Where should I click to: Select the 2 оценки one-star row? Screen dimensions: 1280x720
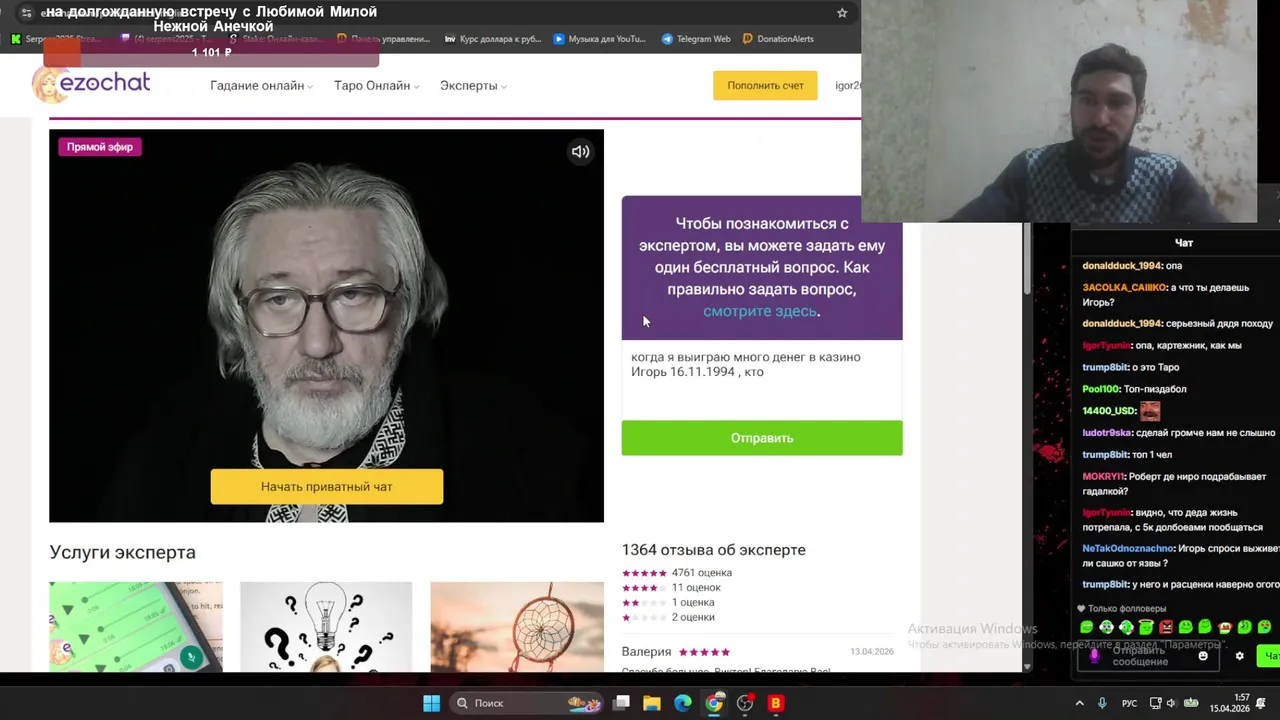[668, 618]
